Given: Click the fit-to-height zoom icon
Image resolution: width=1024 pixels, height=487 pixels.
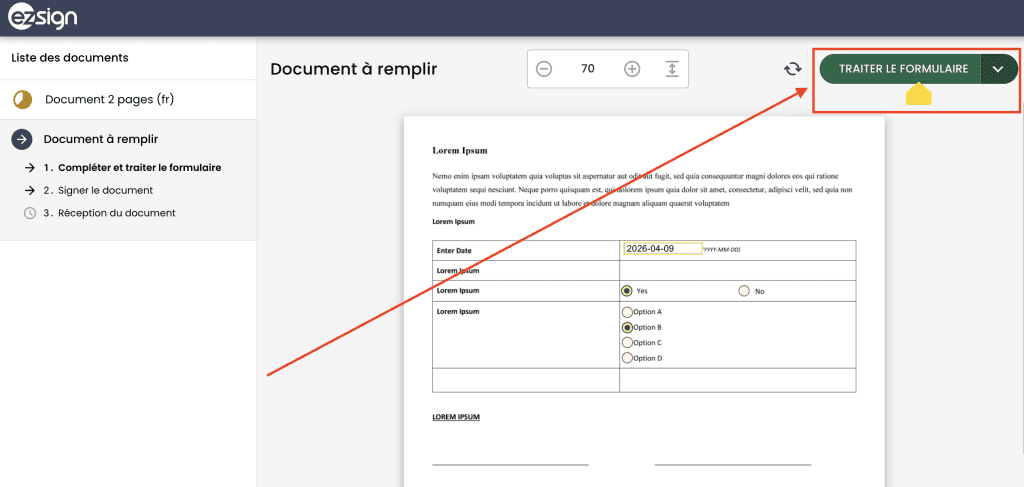Looking at the screenshot, I should coord(672,69).
